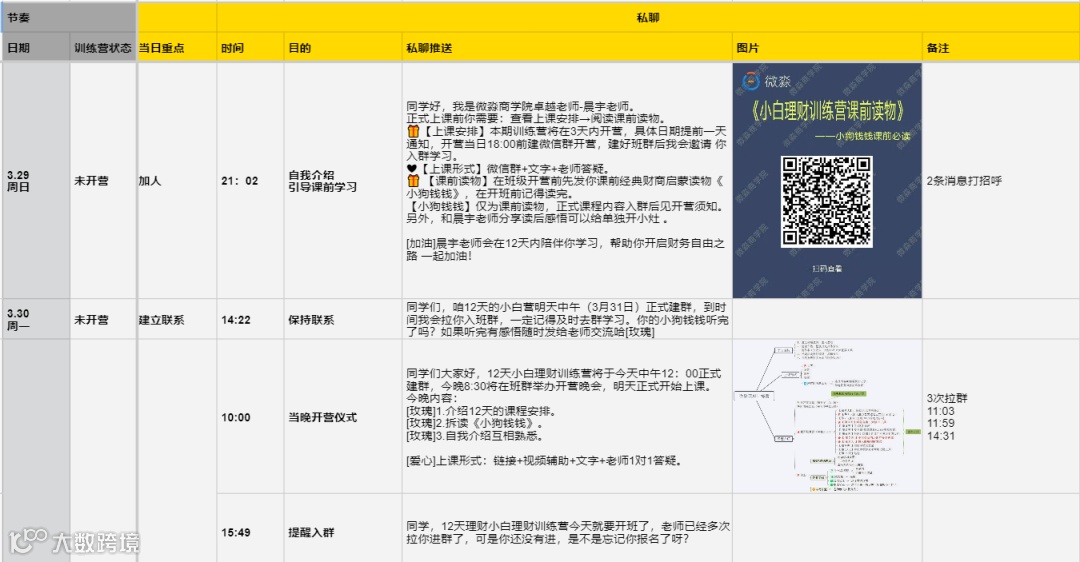
Task: Select the 当晚开营仪式 cell
Action: pos(343,416)
